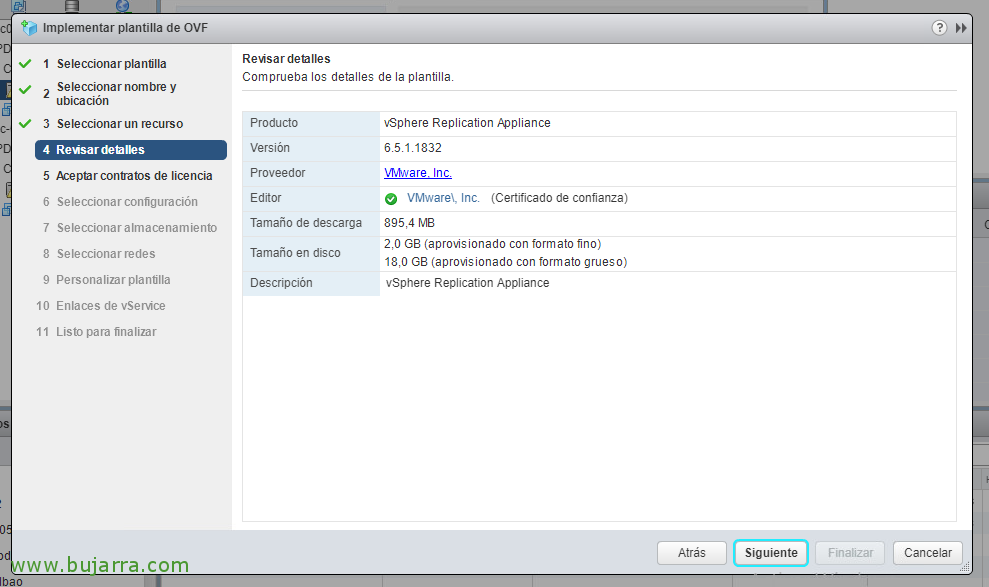Click the version value 6.5.1.1832
Image resolution: width=989 pixels, height=587 pixels.
coord(413,148)
